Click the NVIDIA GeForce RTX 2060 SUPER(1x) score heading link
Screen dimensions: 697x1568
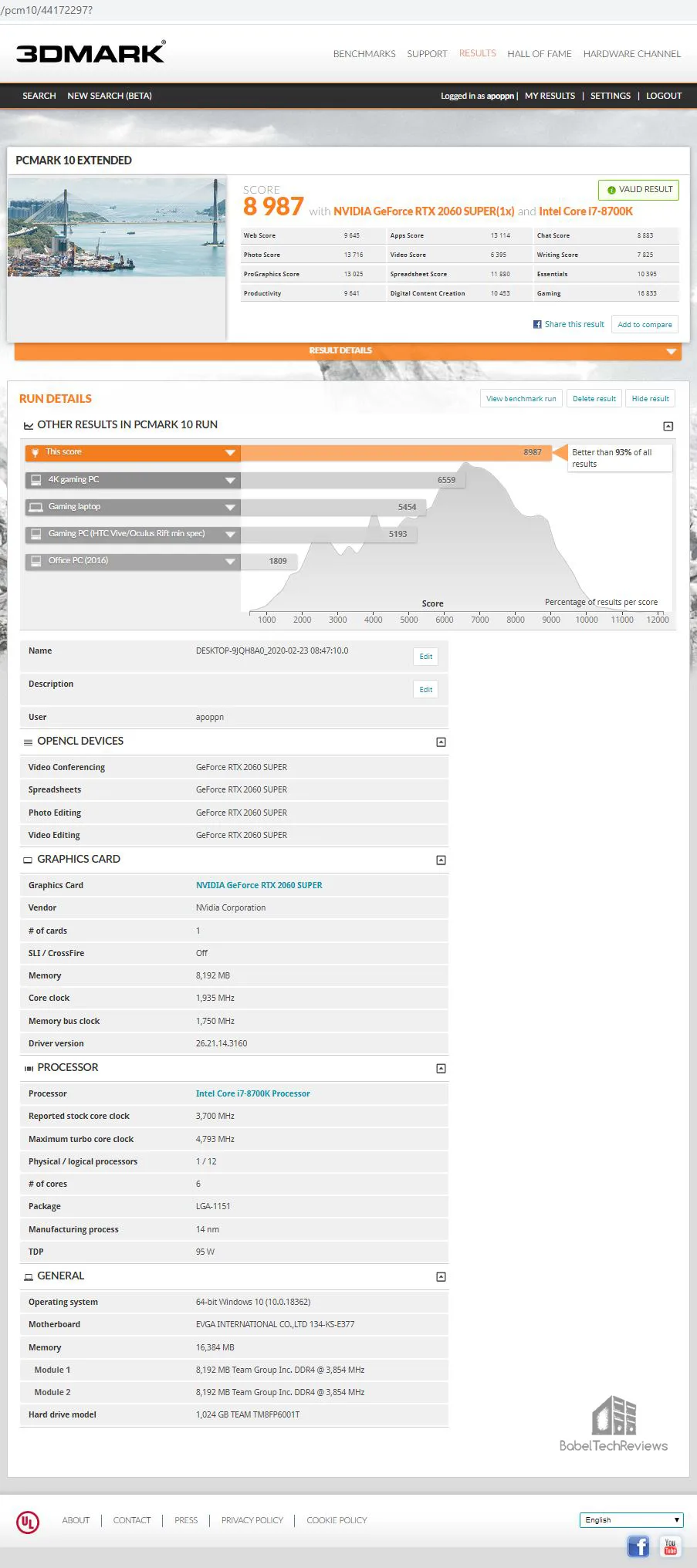click(424, 211)
